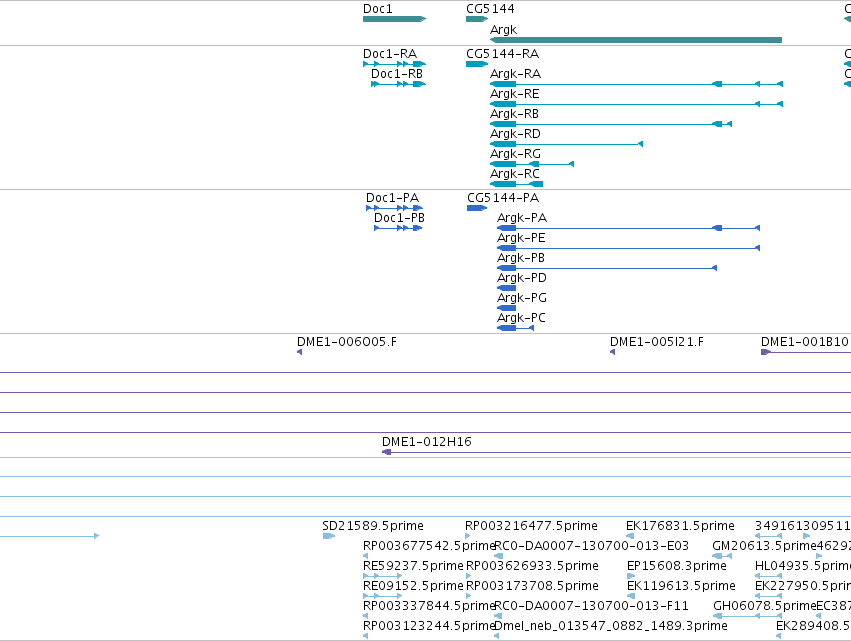The height and width of the screenshot is (641, 851).
Task: Select transcript Argk-RC
Action: point(516,184)
